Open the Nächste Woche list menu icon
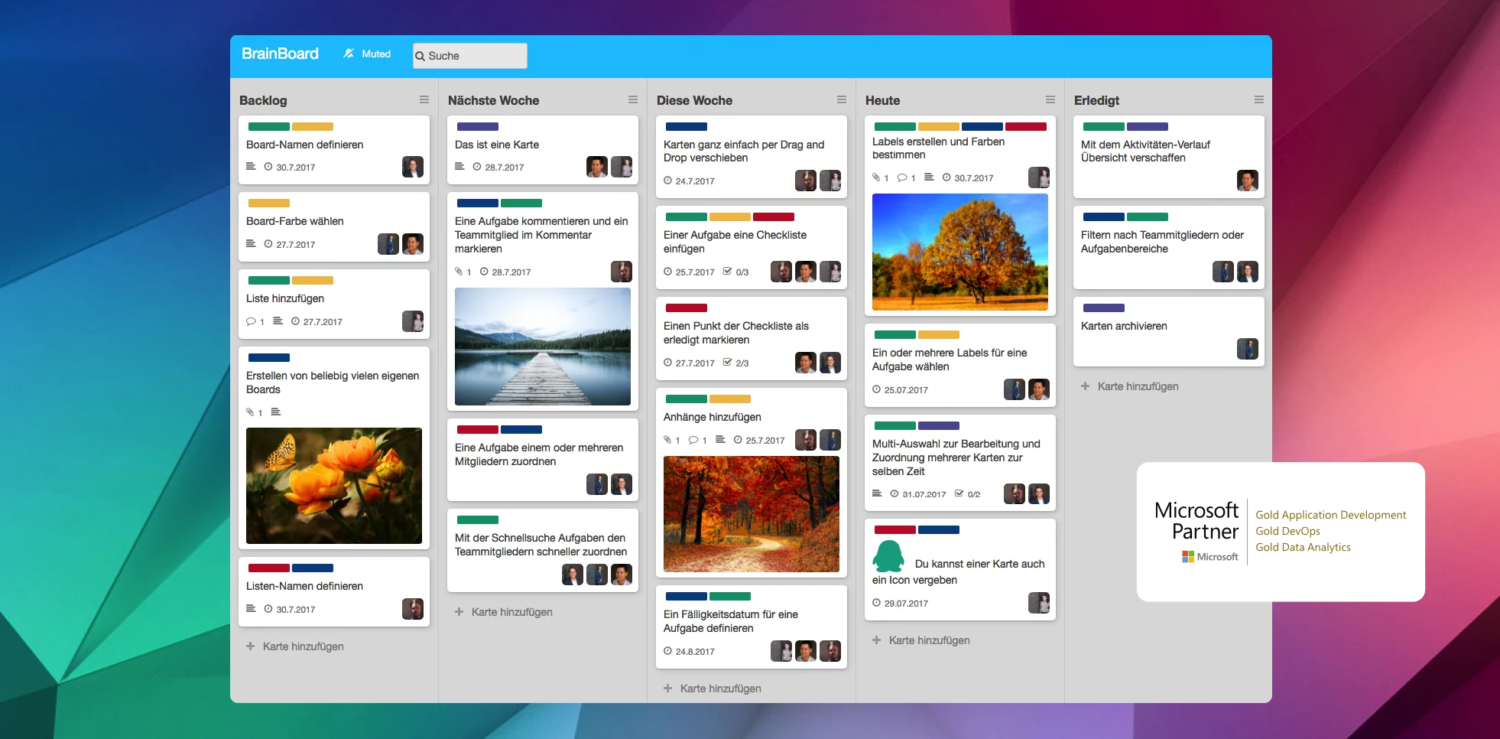Screen dimensions: 1500x739 click(x=633, y=100)
